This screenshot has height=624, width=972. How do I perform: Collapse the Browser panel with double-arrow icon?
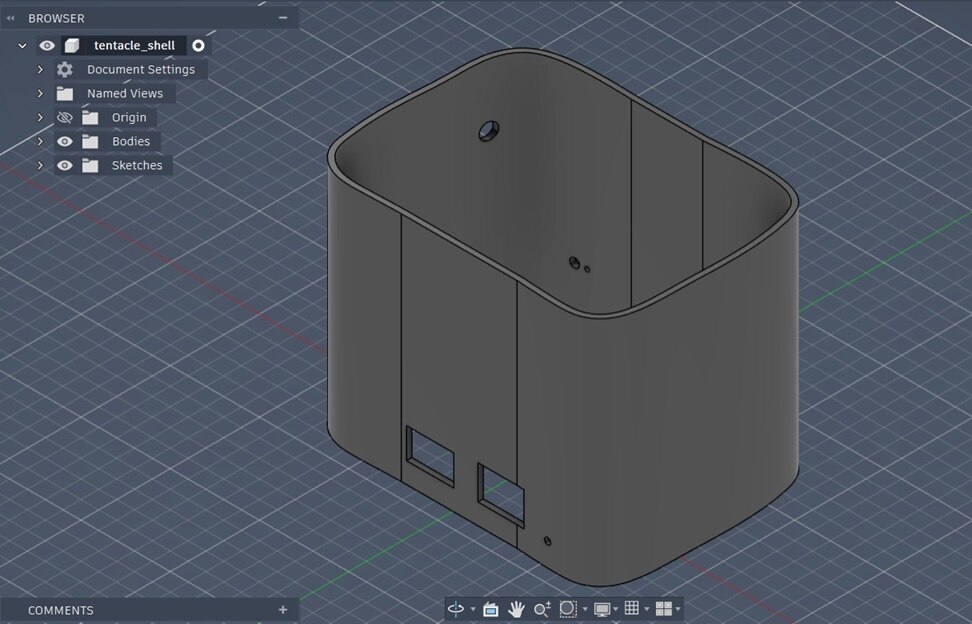tap(10, 19)
